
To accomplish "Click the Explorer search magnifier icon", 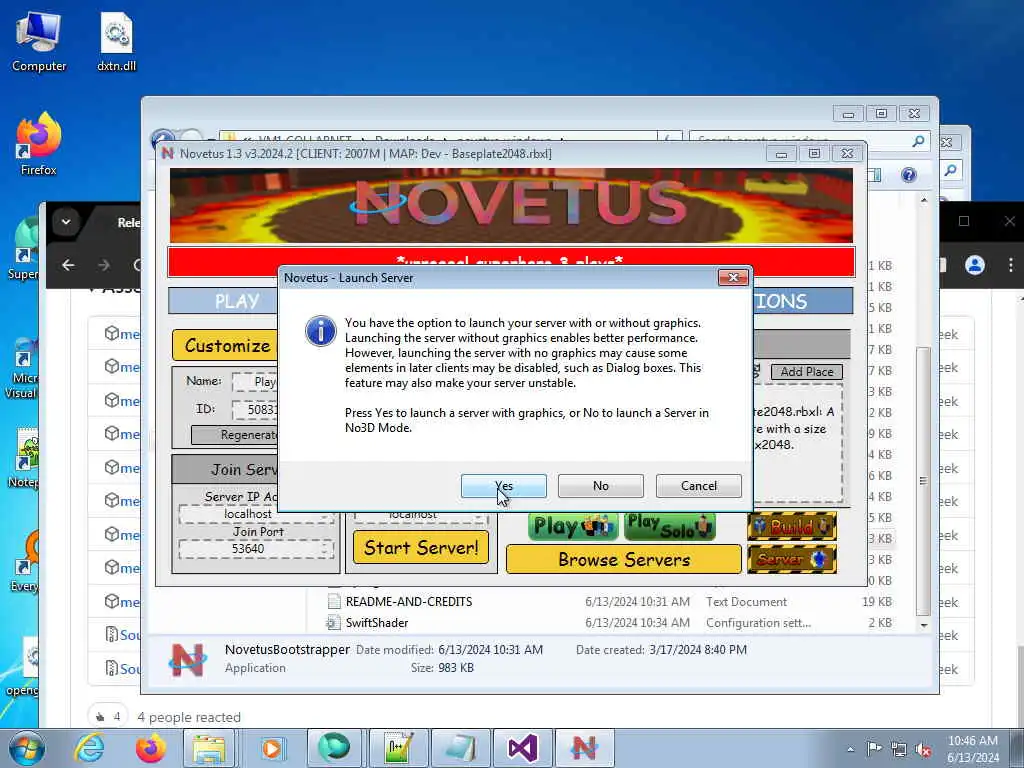I will pyautogui.click(x=918, y=141).
